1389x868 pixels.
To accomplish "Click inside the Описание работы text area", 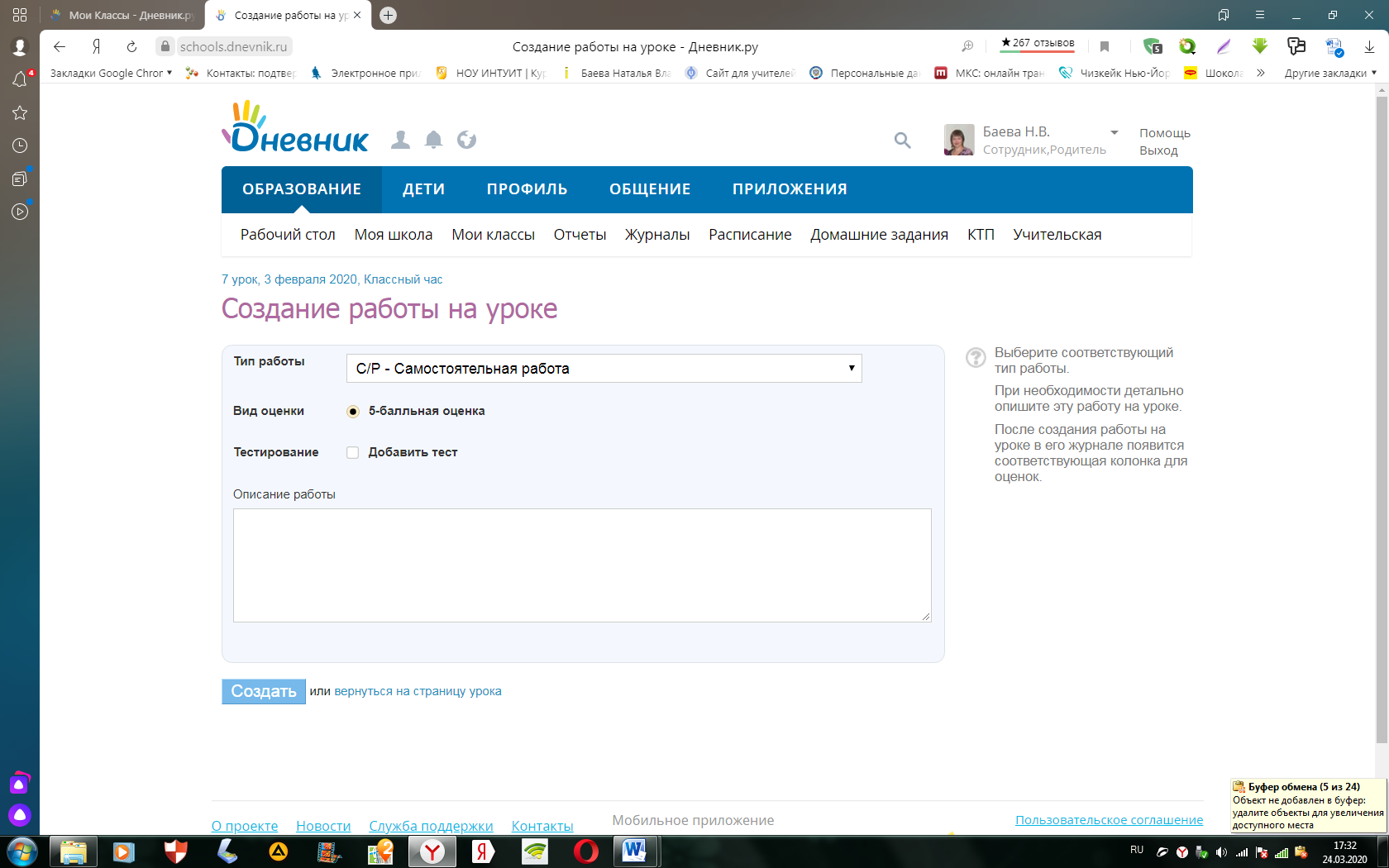I will 582,565.
